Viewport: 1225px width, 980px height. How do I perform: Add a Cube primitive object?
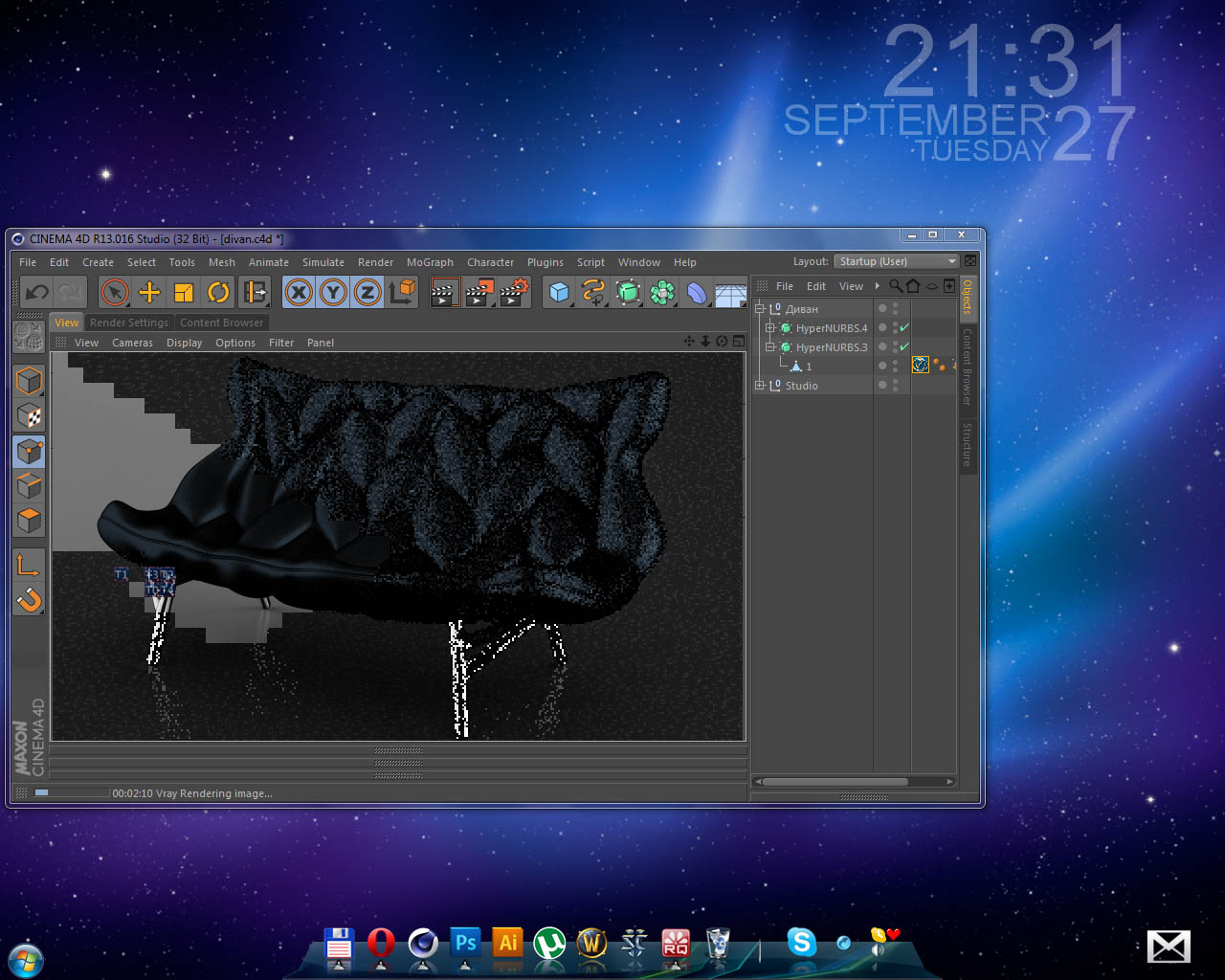pos(560,292)
